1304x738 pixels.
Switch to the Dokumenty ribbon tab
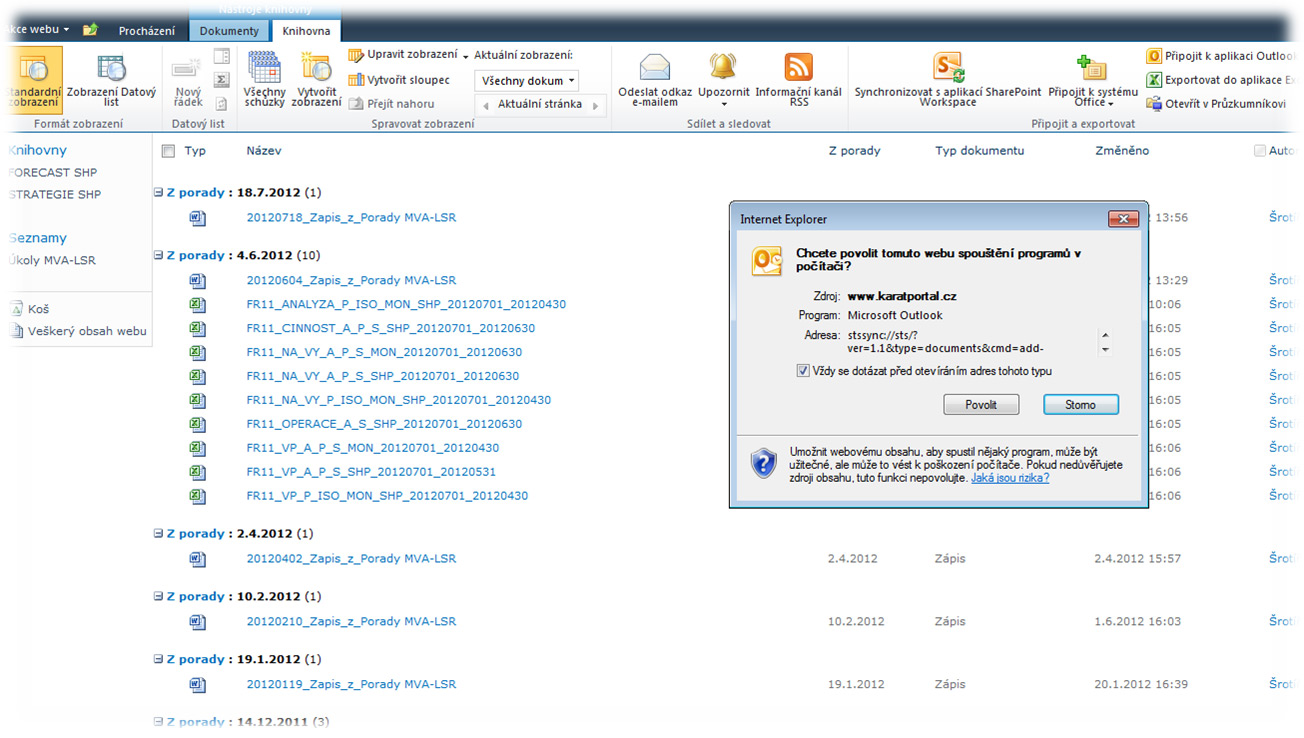(229, 31)
